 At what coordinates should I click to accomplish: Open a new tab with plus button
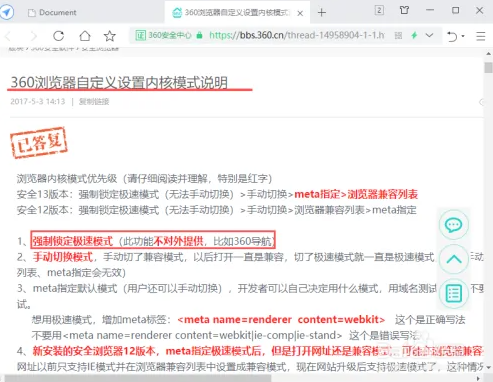322,13
